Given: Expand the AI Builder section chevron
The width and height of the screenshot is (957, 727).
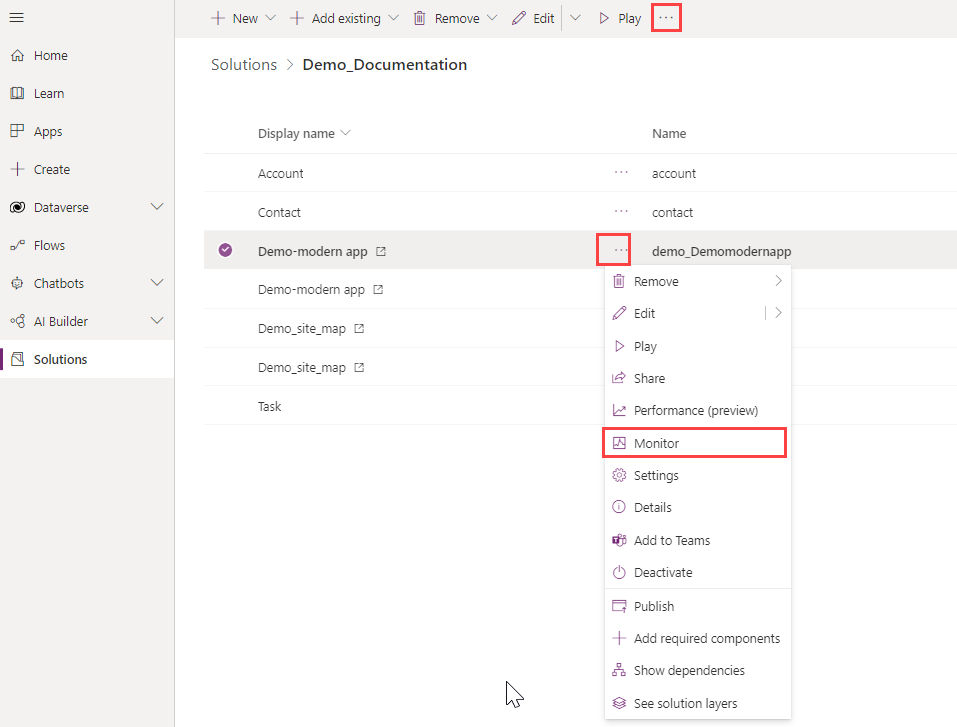Looking at the screenshot, I should click(157, 320).
